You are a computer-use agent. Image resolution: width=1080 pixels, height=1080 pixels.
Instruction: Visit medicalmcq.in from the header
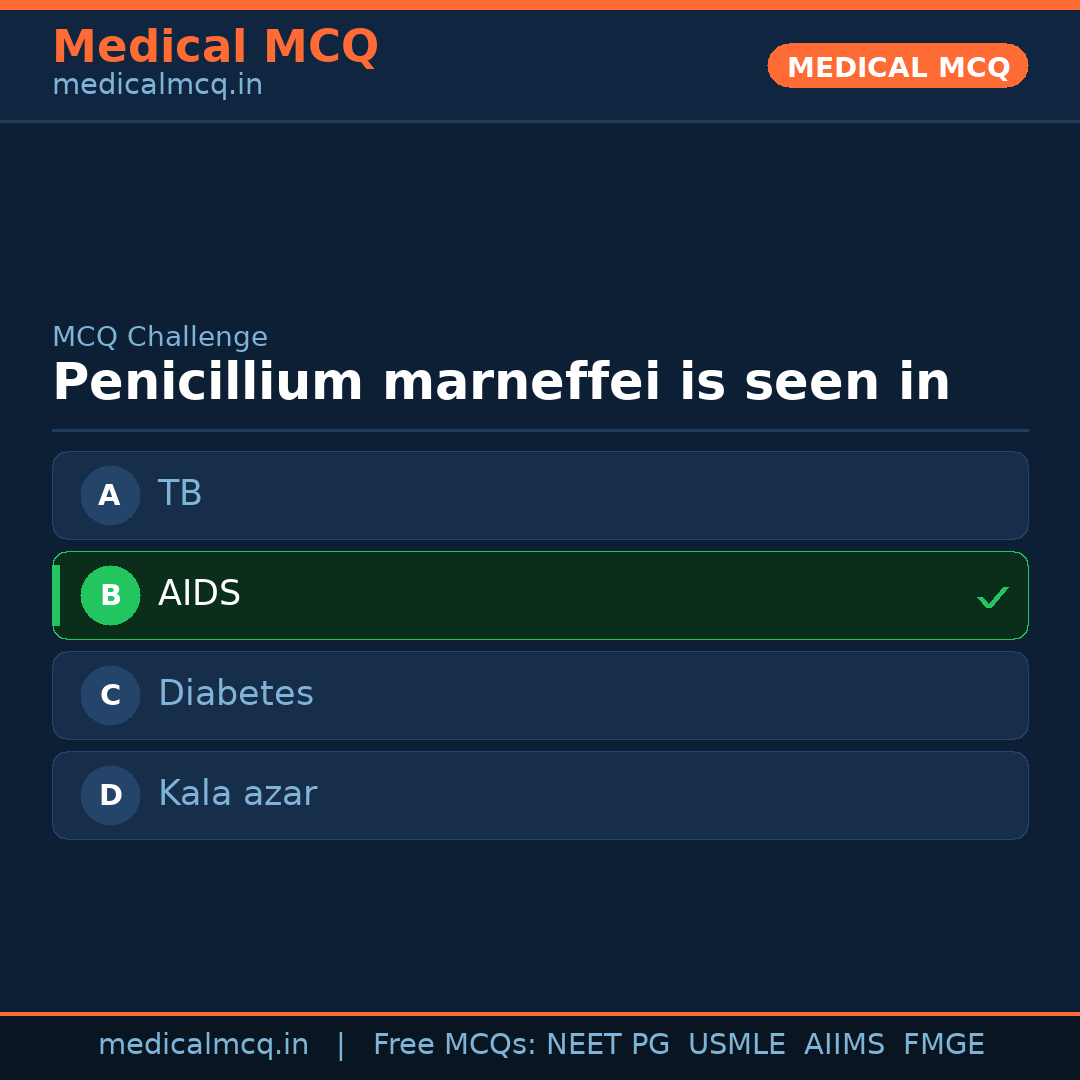(157, 84)
